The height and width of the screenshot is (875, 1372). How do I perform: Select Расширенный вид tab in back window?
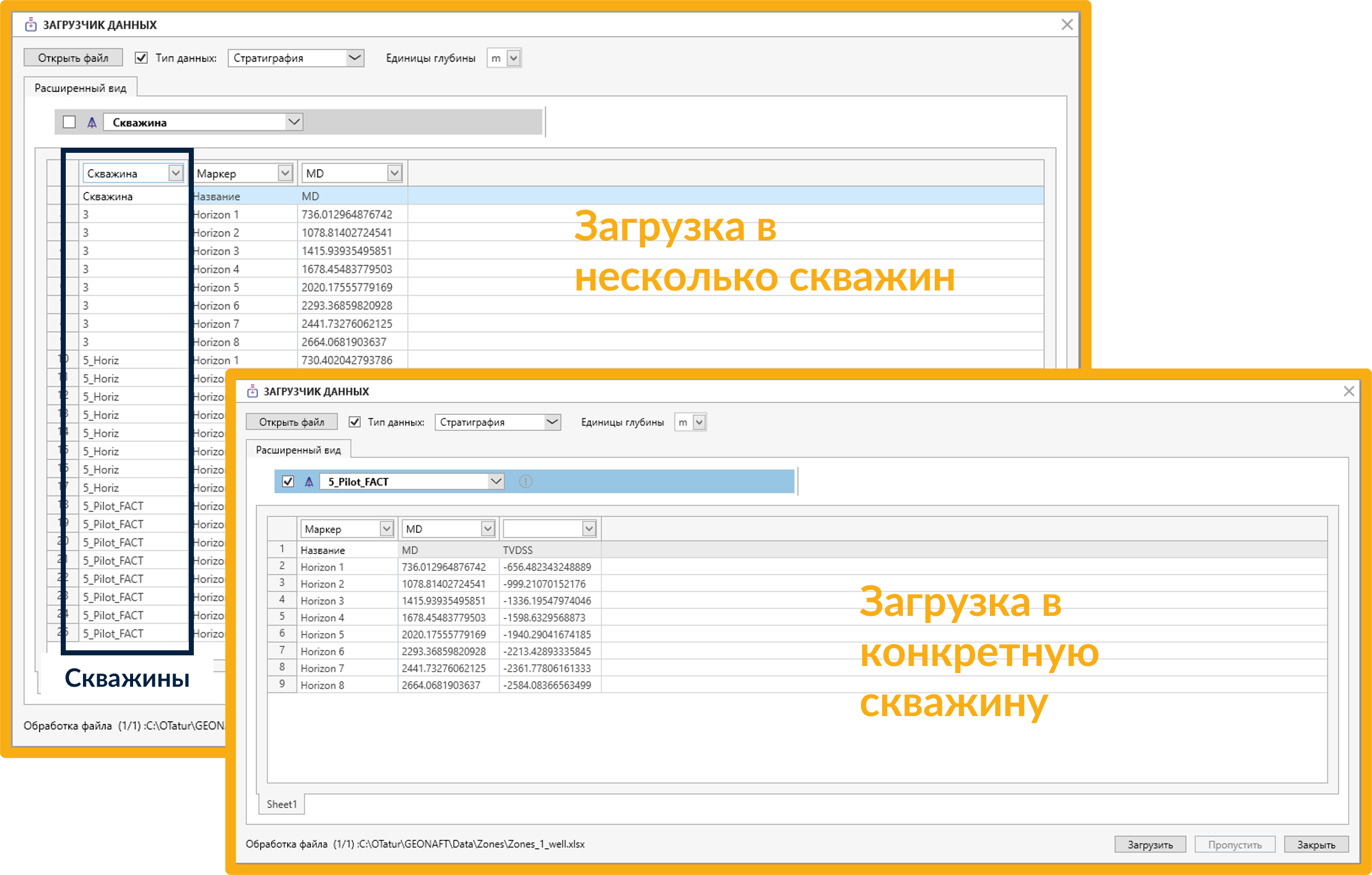80,88
